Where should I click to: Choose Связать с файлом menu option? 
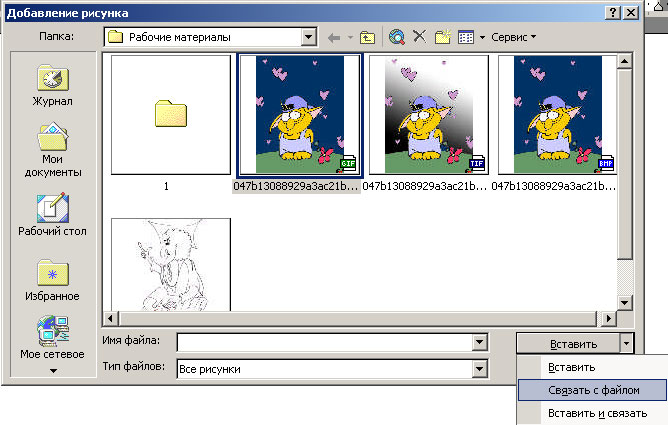[593, 390]
